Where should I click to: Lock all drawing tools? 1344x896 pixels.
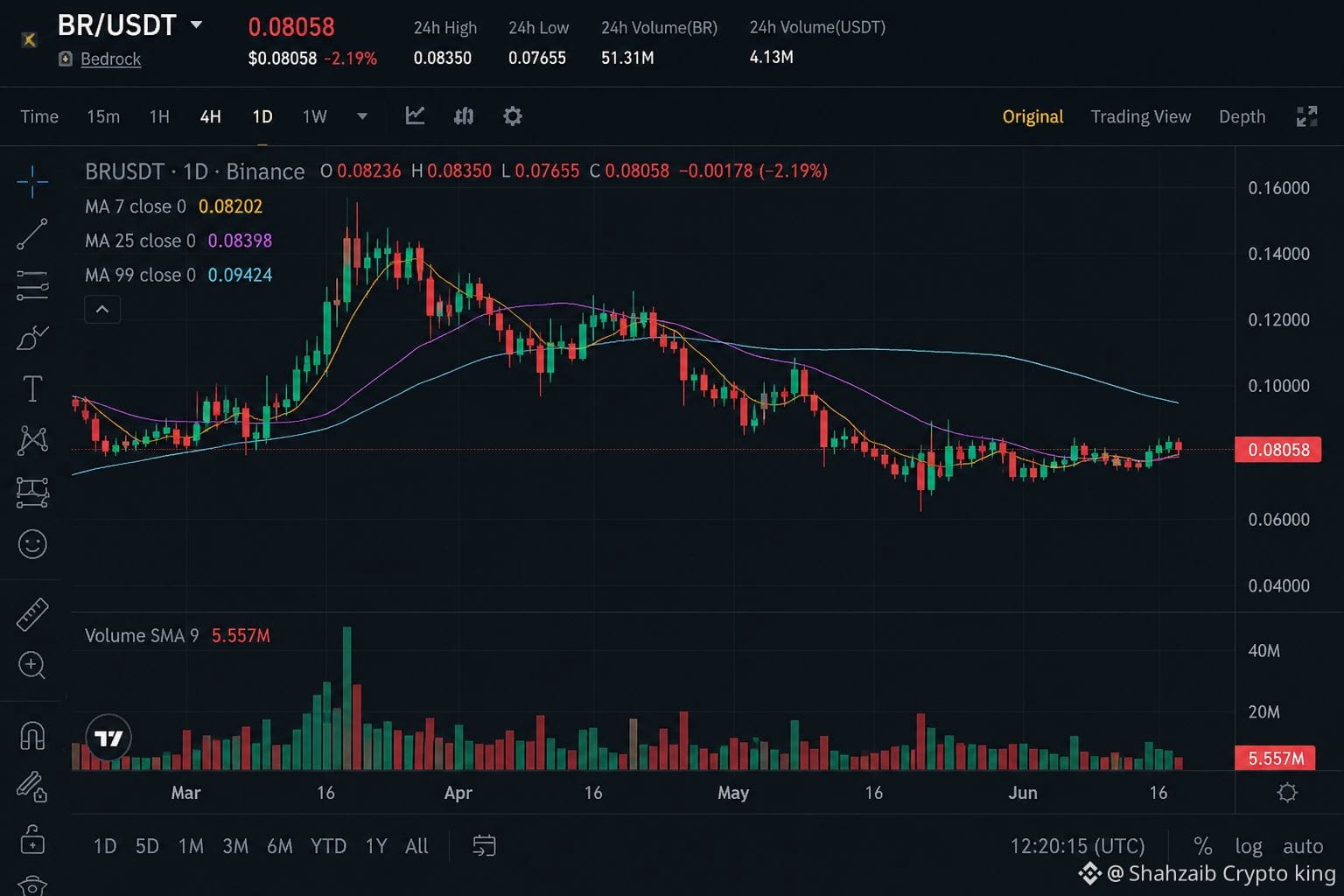pyautogui.click(x=32, y=839)
